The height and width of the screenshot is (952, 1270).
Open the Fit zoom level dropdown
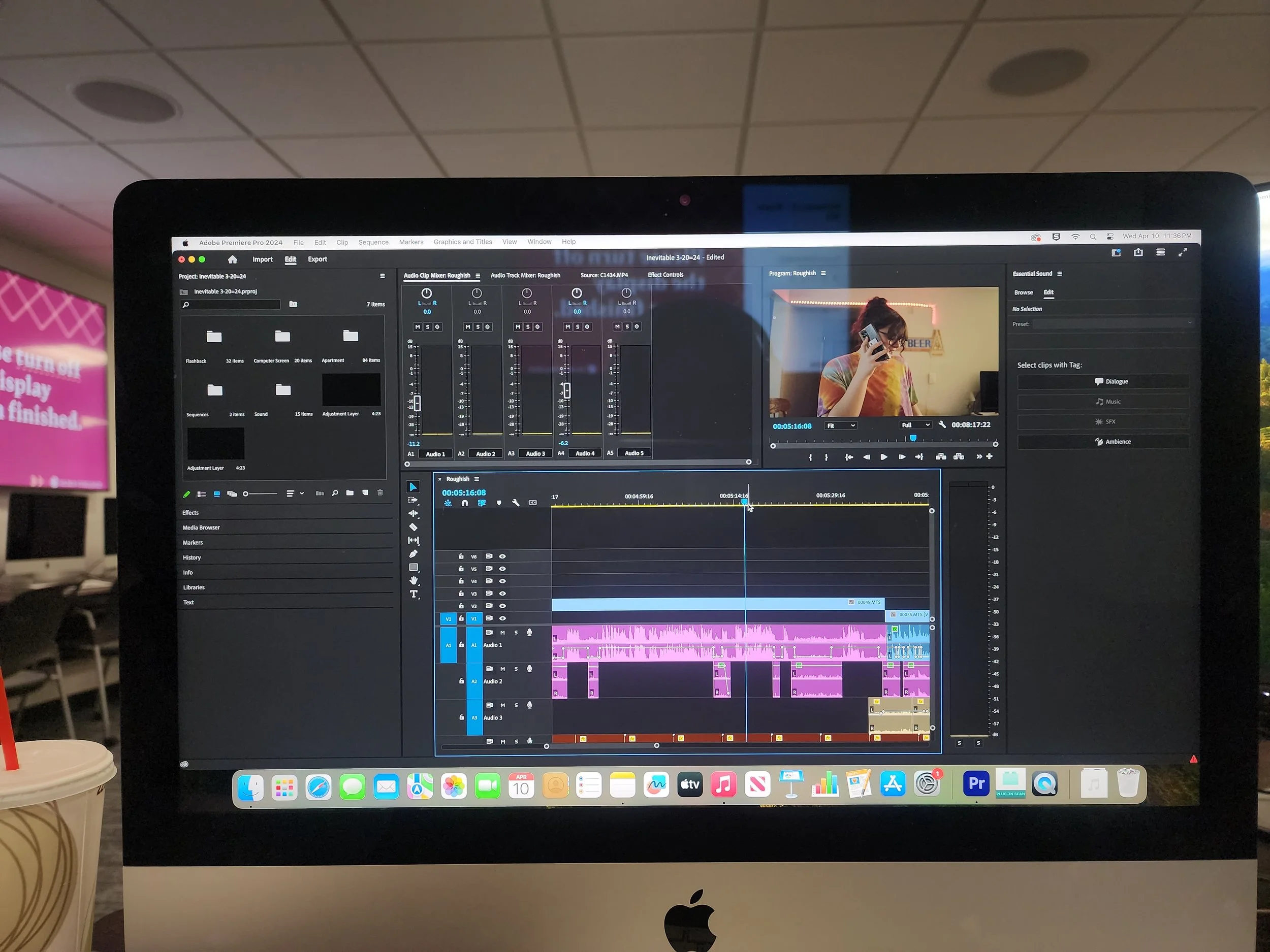(841, 425)
